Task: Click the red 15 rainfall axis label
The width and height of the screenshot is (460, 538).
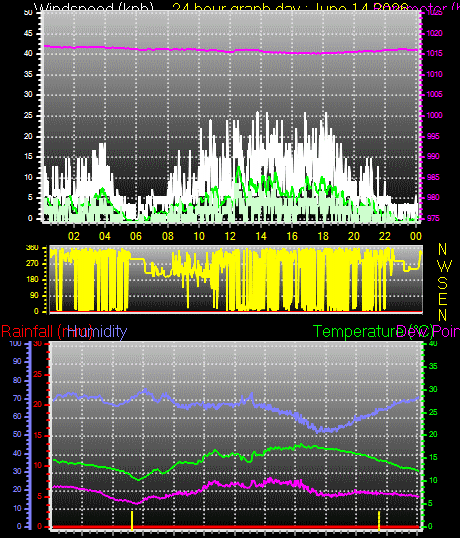Action: [38, 436]
